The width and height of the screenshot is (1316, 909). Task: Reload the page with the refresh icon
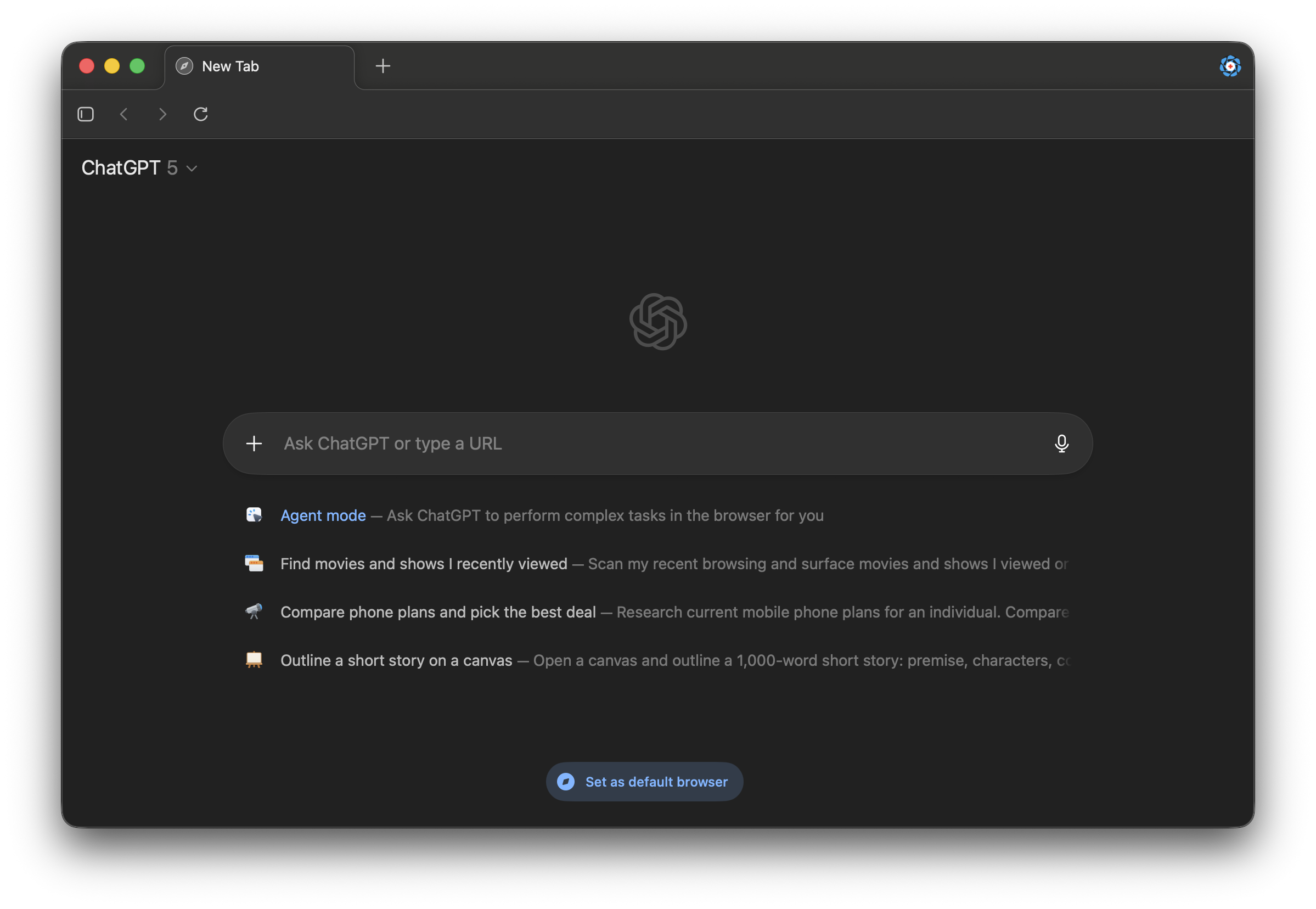pos(200,115)
